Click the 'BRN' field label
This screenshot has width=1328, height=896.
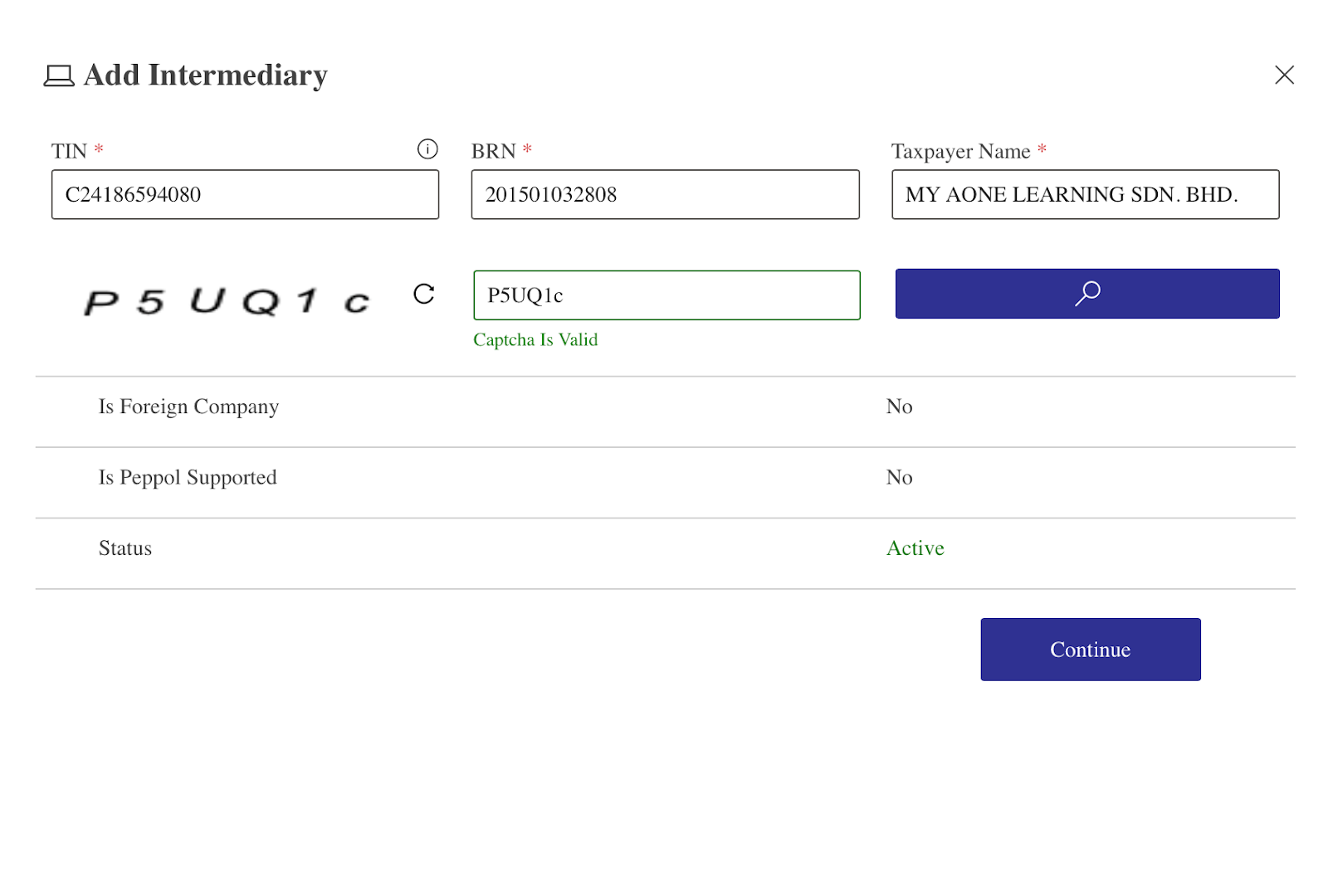click(494, 151)
